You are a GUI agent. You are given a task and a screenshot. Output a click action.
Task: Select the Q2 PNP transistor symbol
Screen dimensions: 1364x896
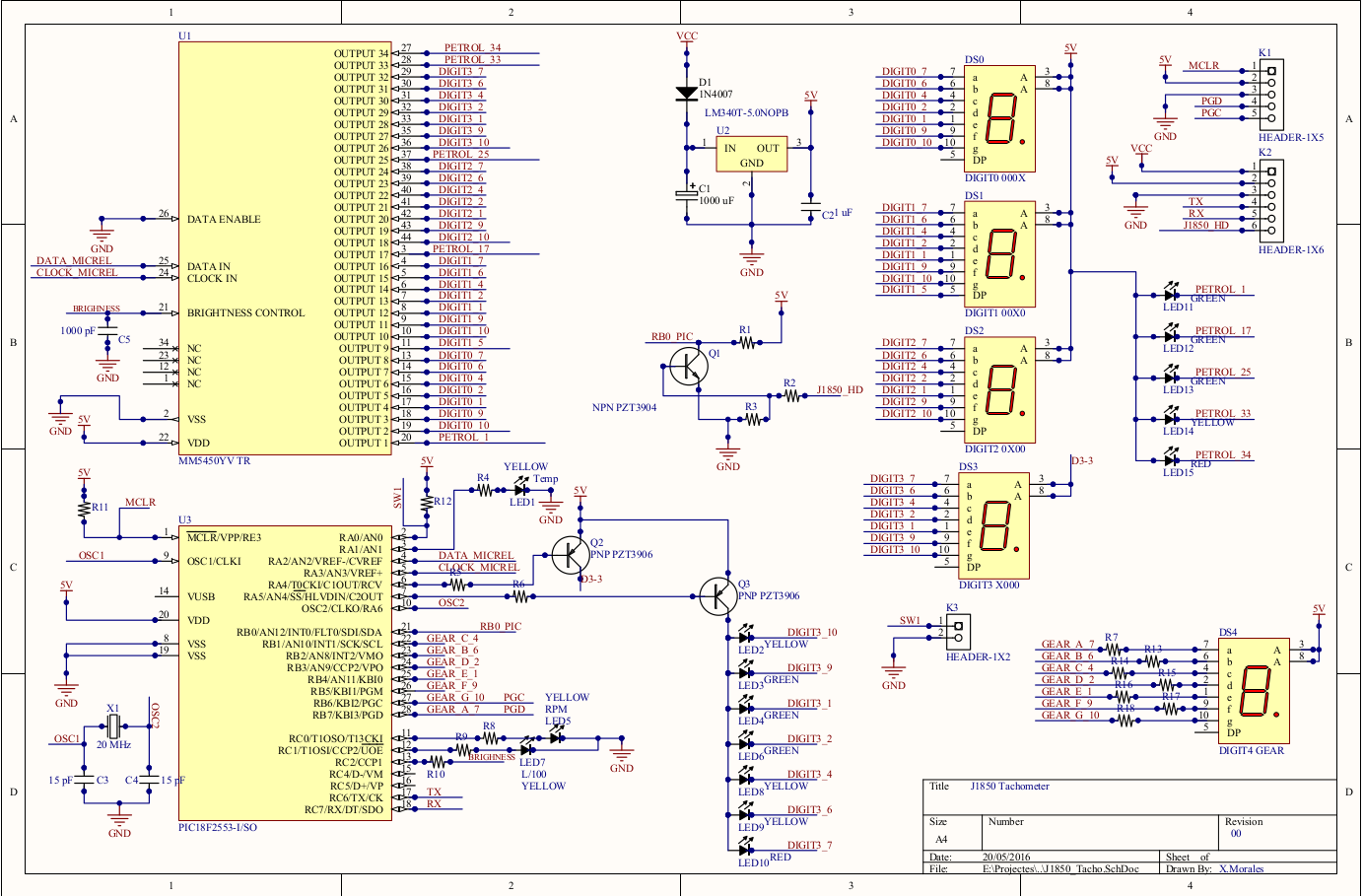tap(570, 556)
